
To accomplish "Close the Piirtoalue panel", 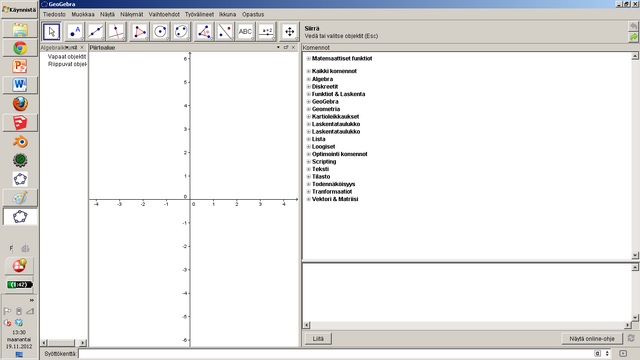I will point(293,48).
